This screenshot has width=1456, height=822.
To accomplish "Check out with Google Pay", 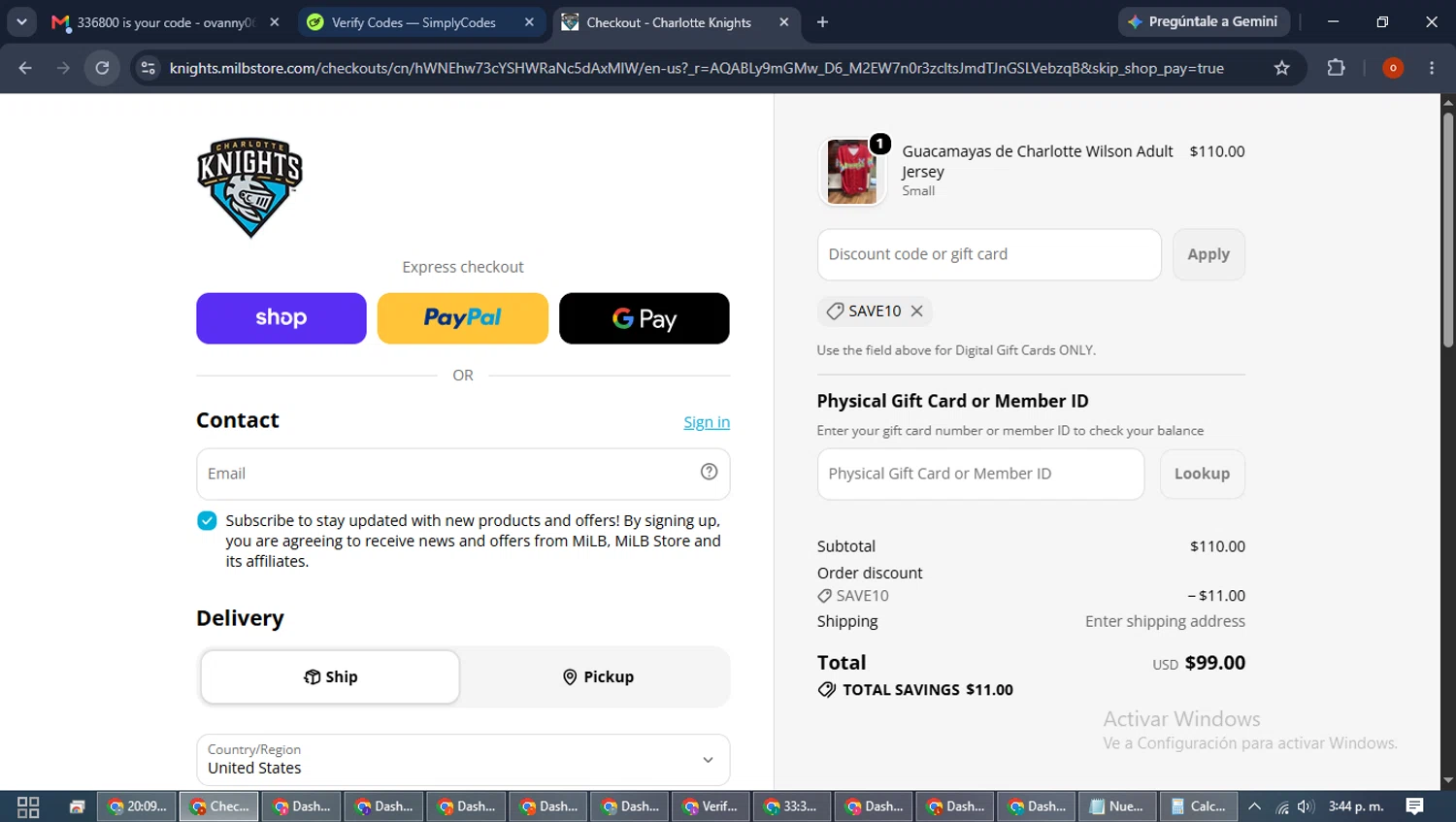I will (645, 318).
